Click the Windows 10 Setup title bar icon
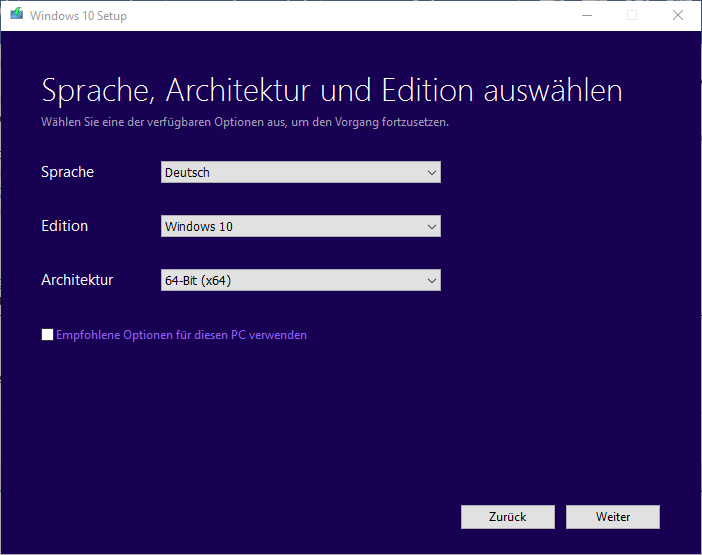The width and height of the screenshot is (702, 555). point(17,13)
